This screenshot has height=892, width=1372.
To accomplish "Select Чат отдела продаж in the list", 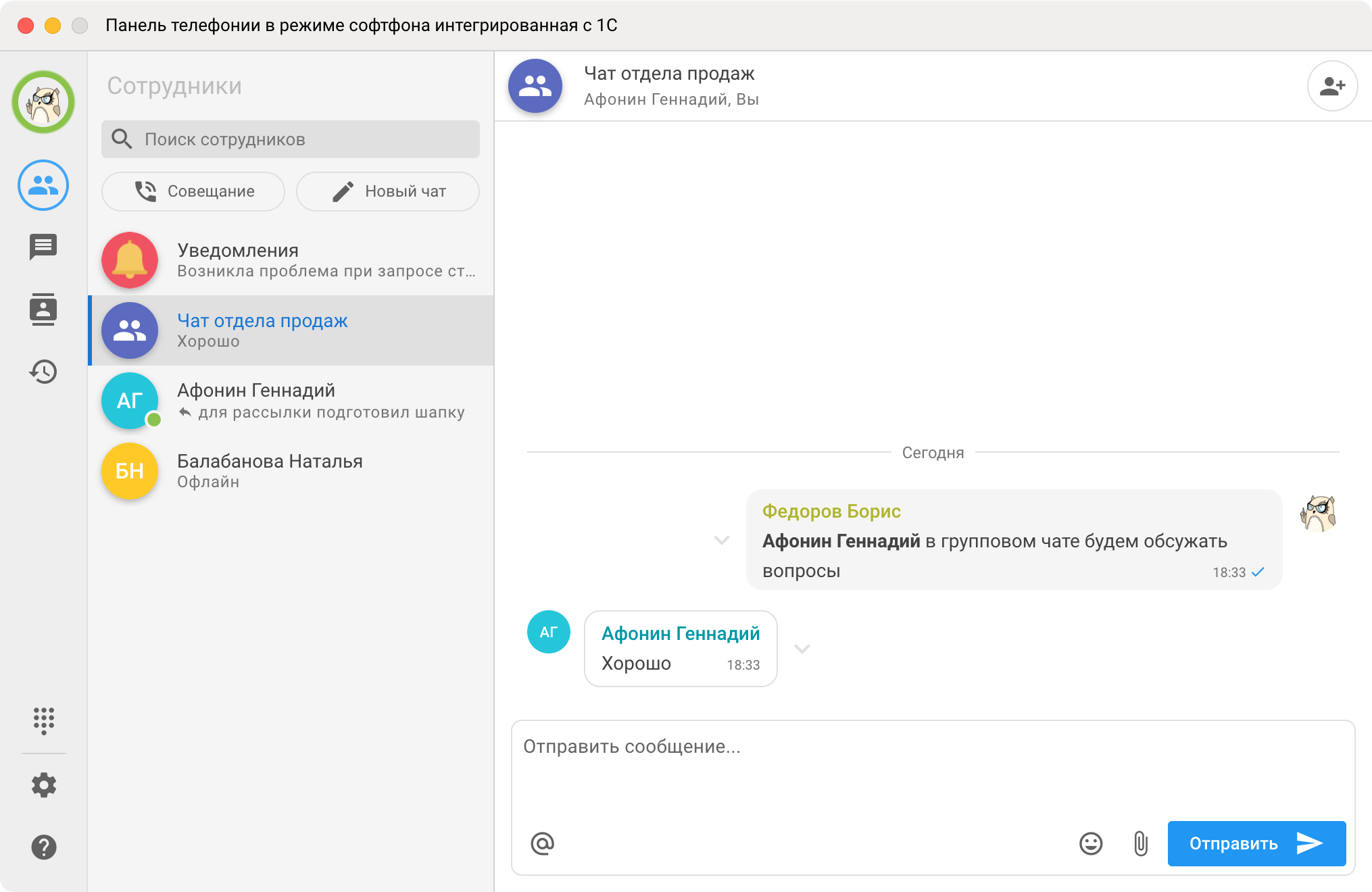I will tap(291, 330).
